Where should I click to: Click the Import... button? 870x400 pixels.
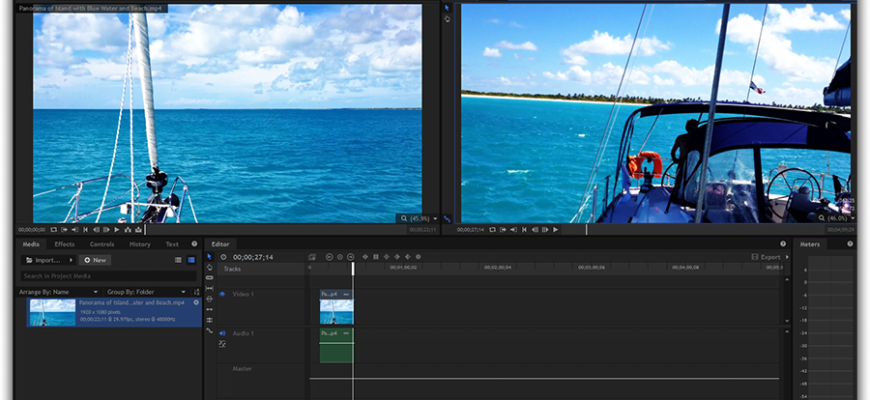tap(44, 260)
